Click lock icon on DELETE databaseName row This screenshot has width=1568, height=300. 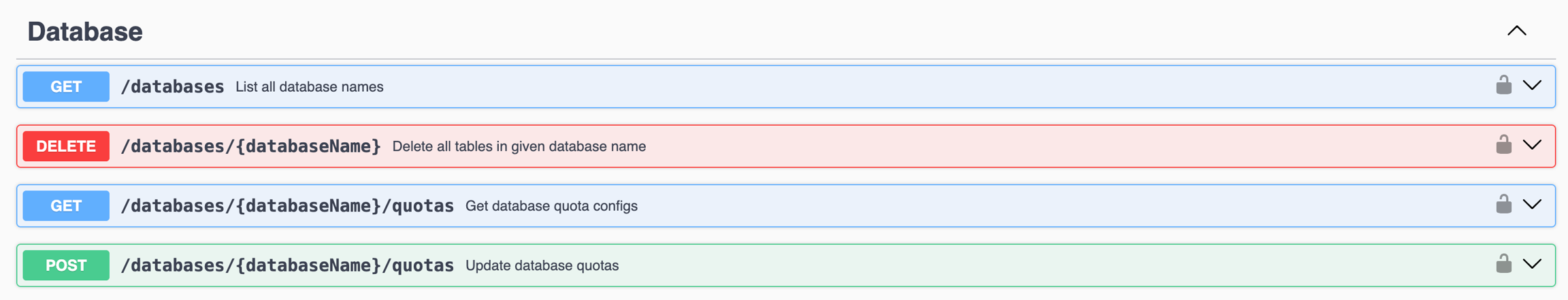pyautogui.click(x=1503, y=145)
